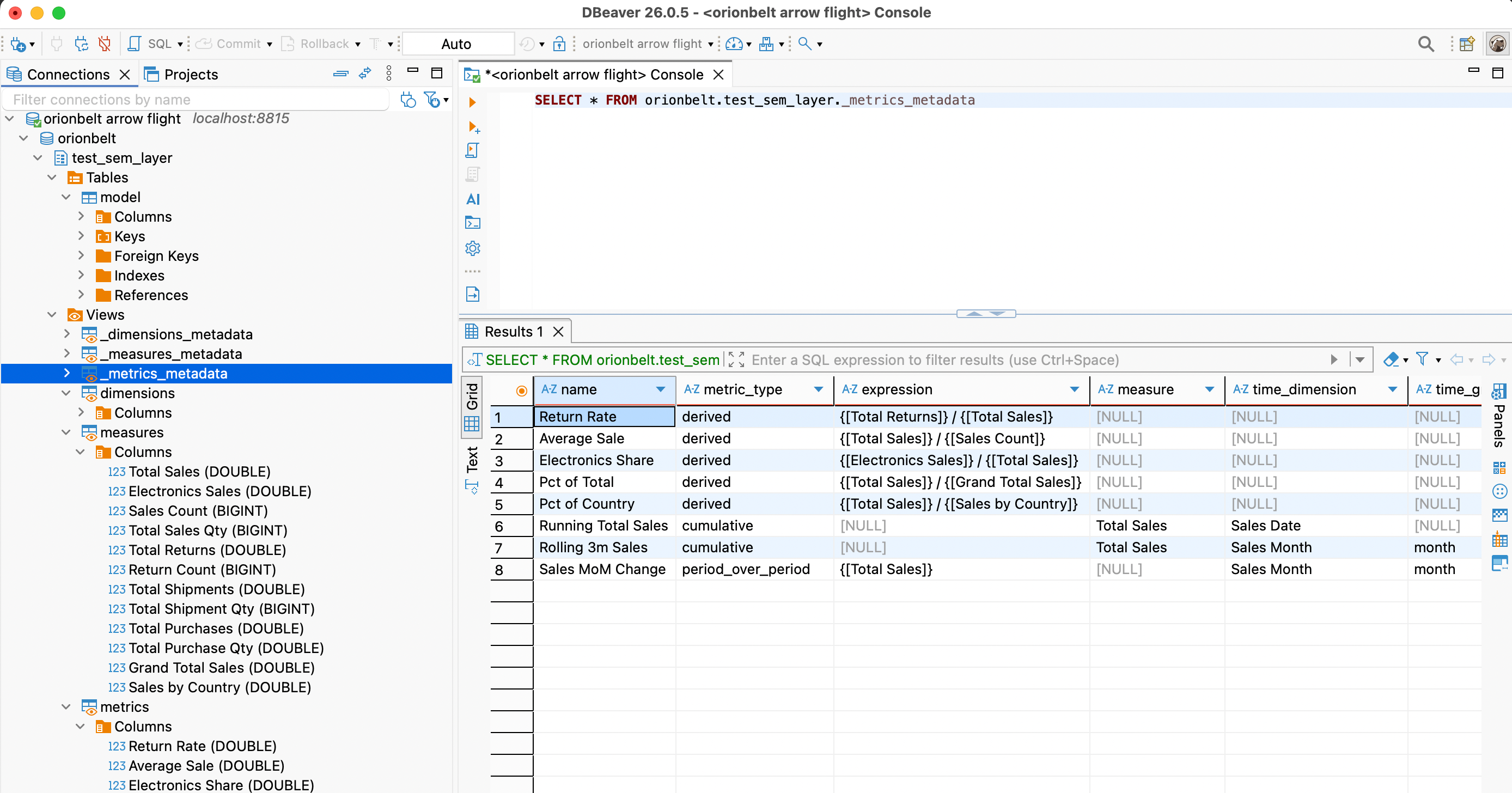
Task: Select the 'Rolling 3m Sales' cell
Action: 605,547
